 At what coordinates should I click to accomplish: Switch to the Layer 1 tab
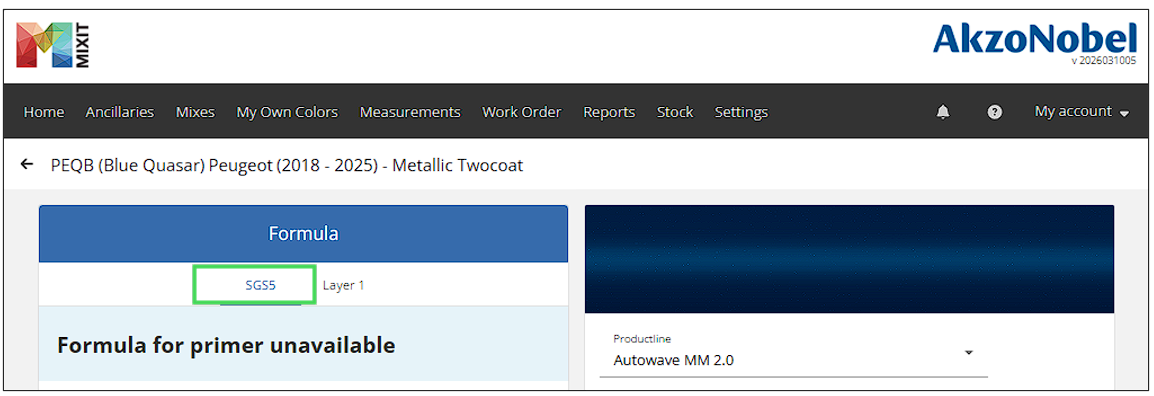(x=344, y=285)
